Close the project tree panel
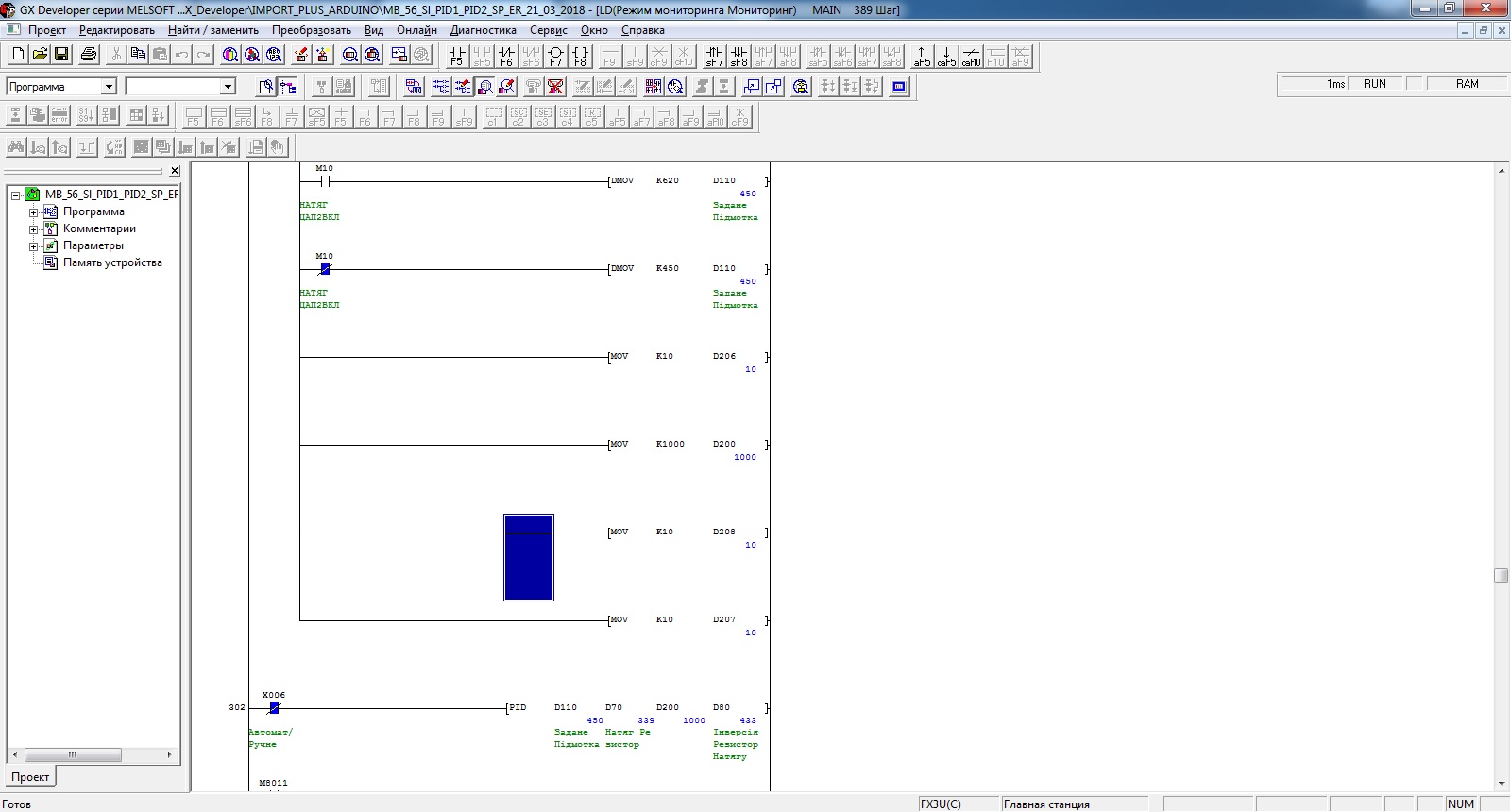The height and width of the screenshot is (812, 1511). (x=175, y=171)
